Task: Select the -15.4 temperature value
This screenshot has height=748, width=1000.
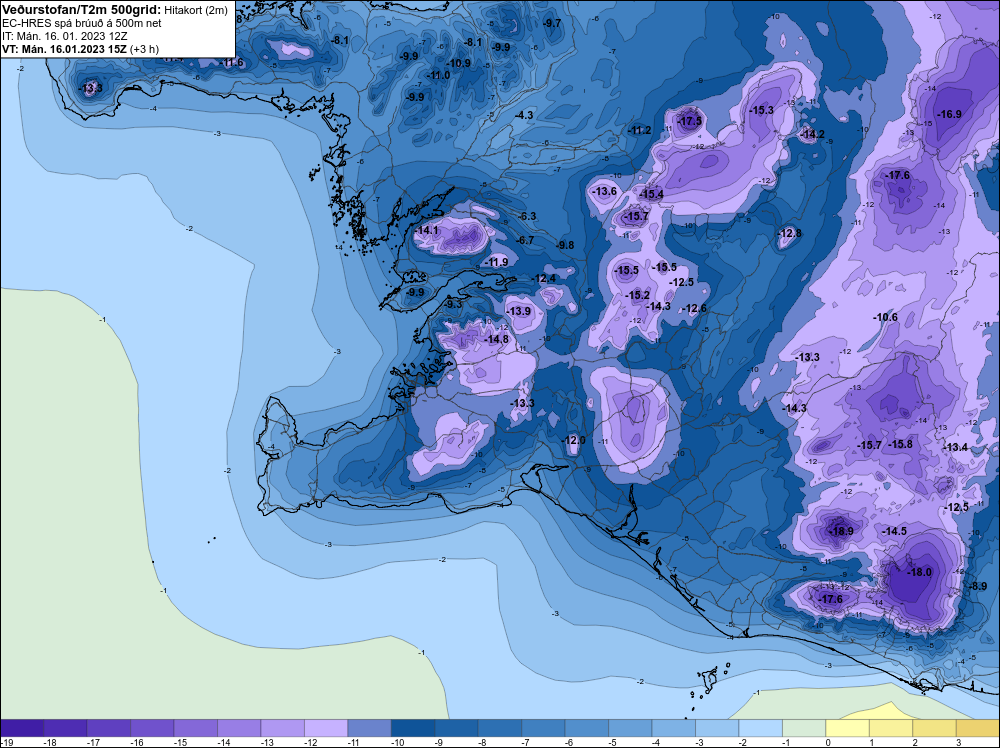Action: coord(651,194)
